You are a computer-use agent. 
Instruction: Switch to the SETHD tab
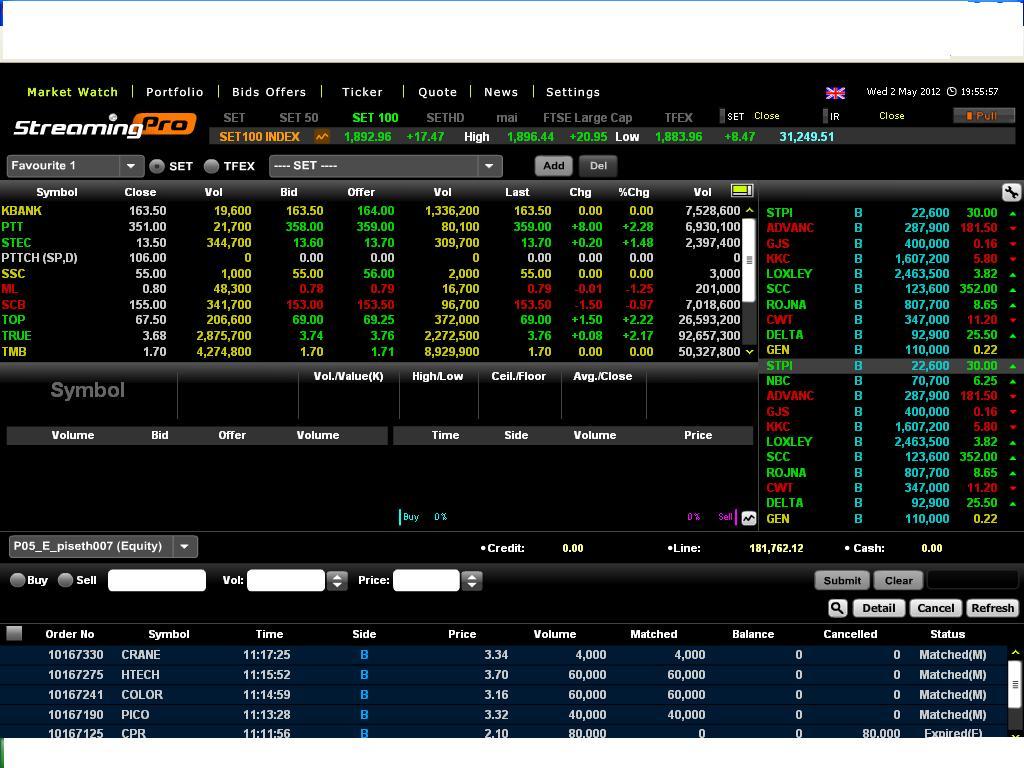tap(444, 117)
